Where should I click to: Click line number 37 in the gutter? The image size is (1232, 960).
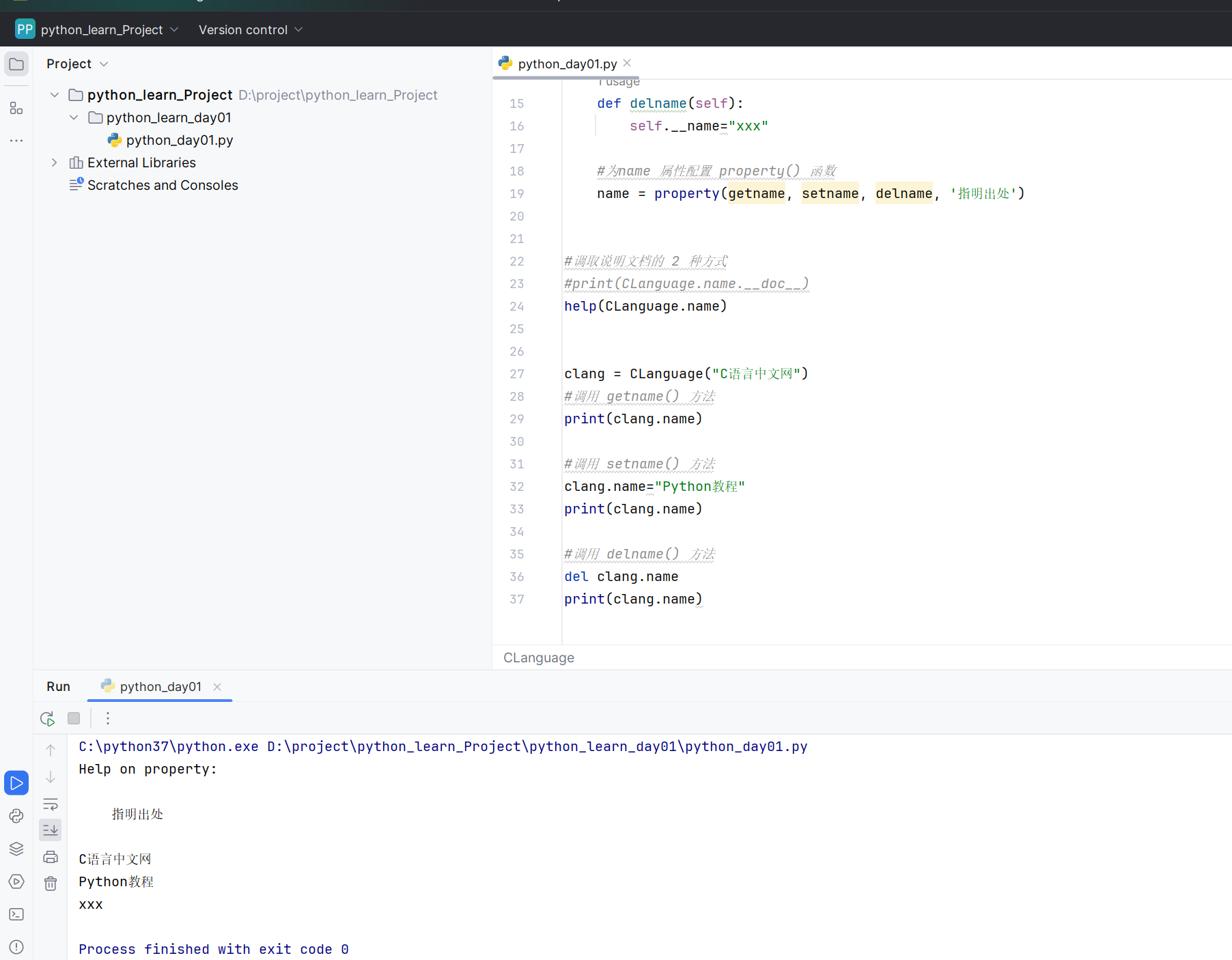[517, 599]
